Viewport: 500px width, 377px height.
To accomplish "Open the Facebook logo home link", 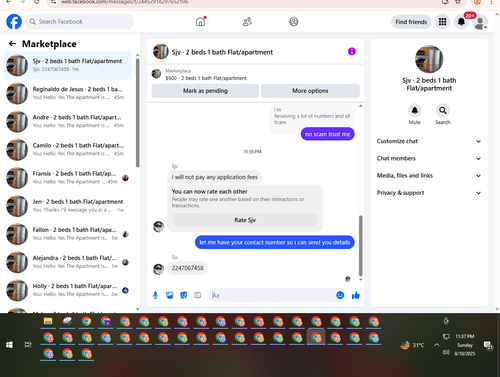I will 14,22.
